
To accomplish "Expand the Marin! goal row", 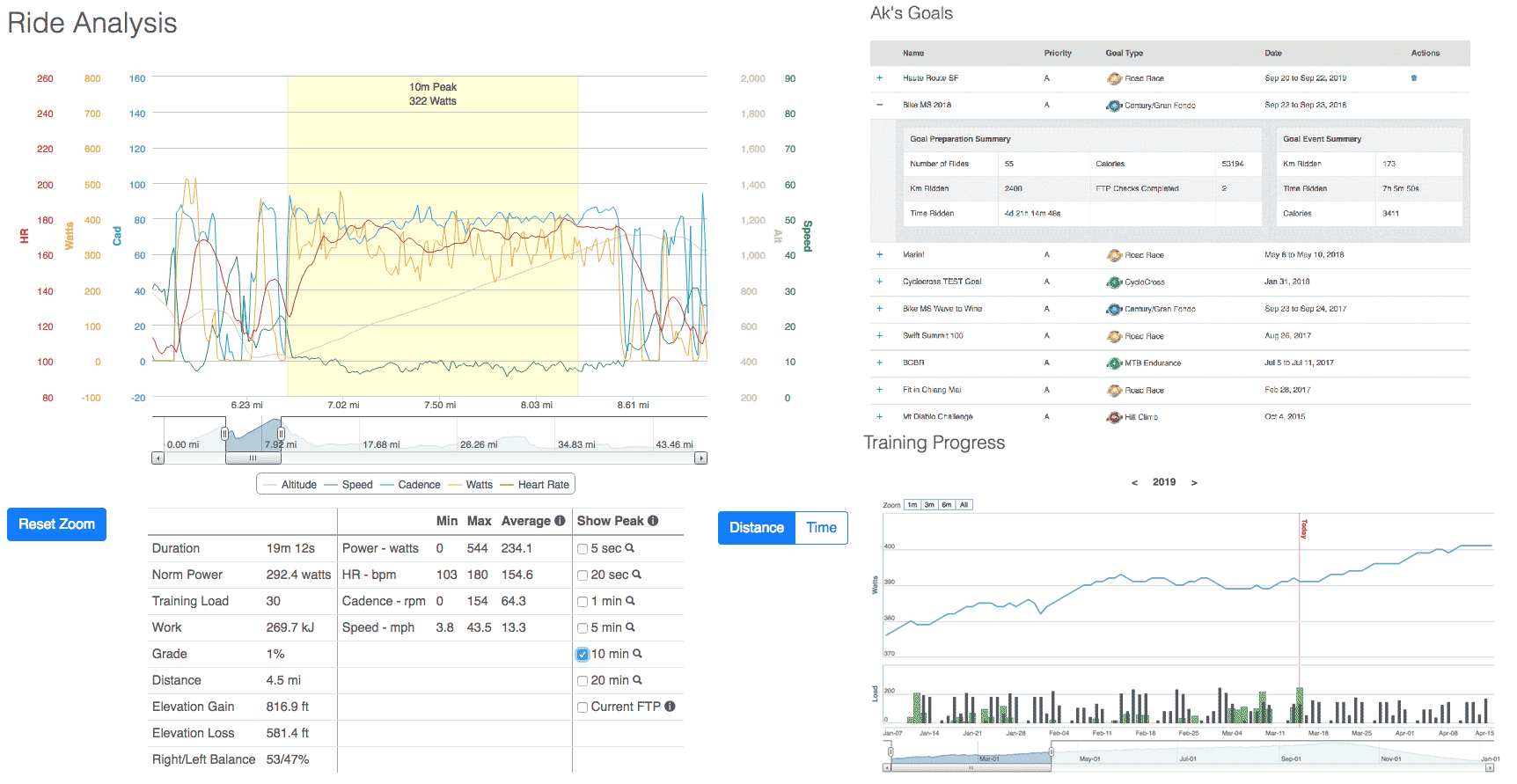I will pyautogui.click(x=879, y=255).
